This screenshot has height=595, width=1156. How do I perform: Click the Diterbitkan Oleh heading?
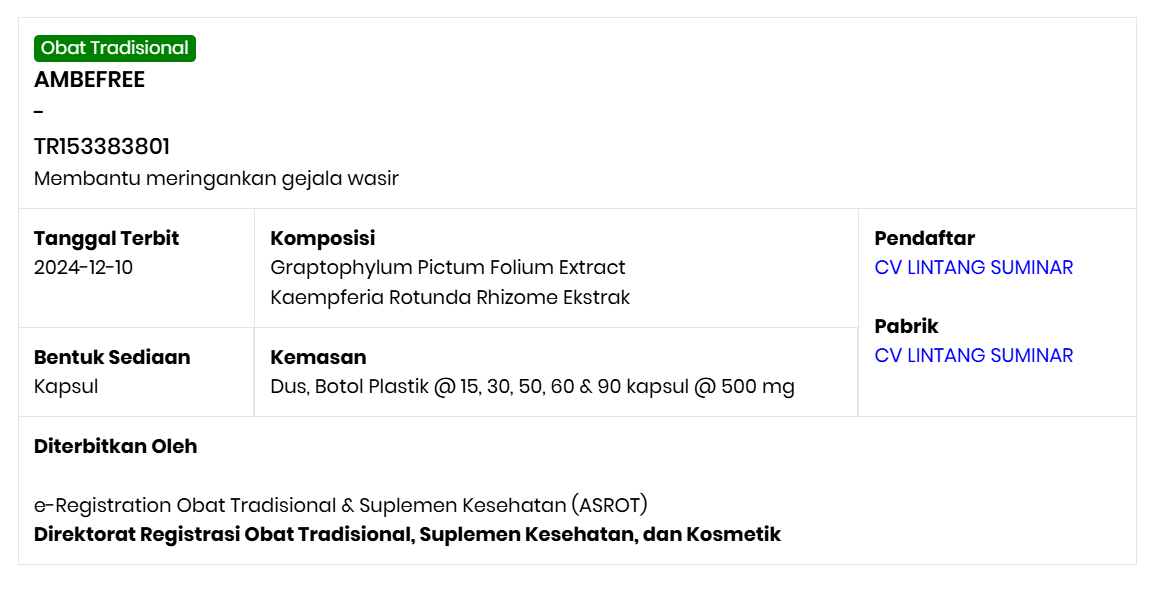pos(115,446)
